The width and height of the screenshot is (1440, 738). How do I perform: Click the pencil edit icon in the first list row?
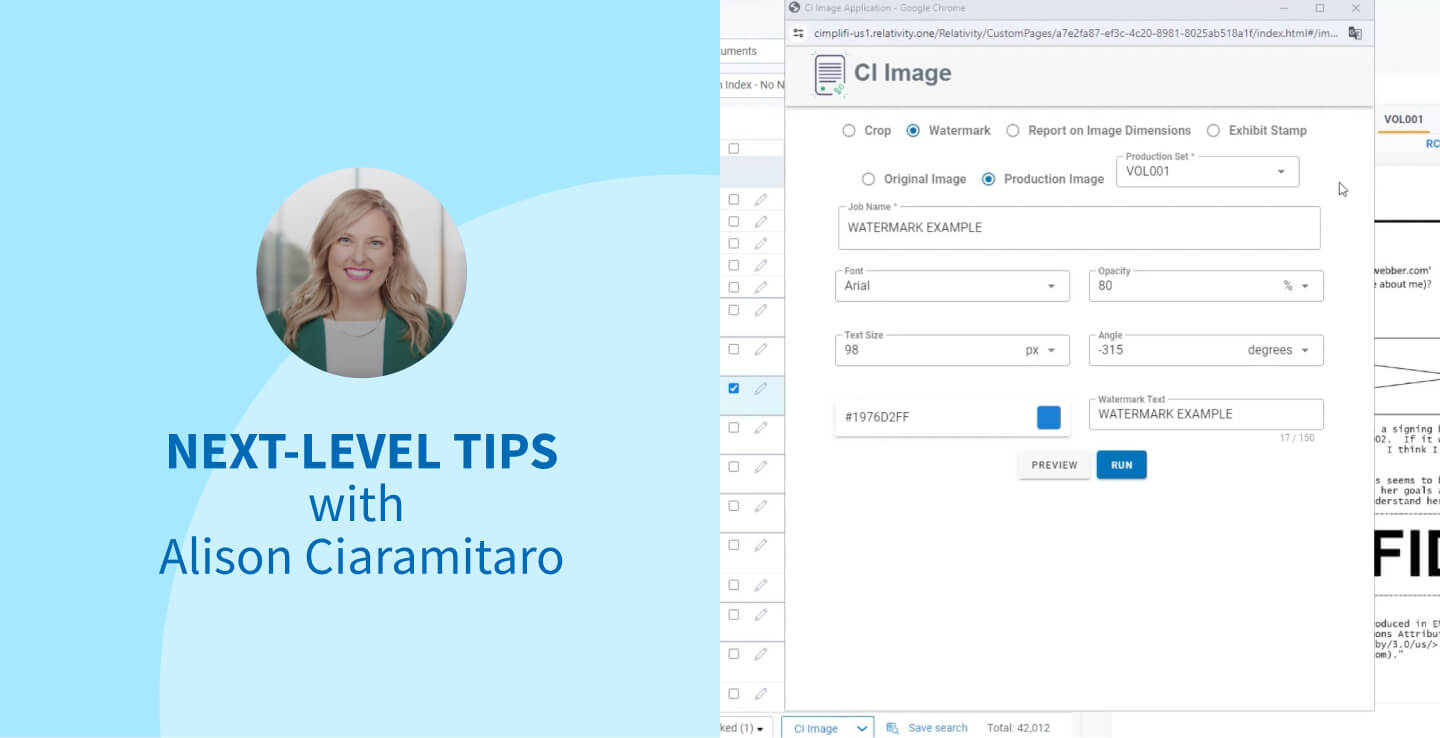click(x=761, y=199)
